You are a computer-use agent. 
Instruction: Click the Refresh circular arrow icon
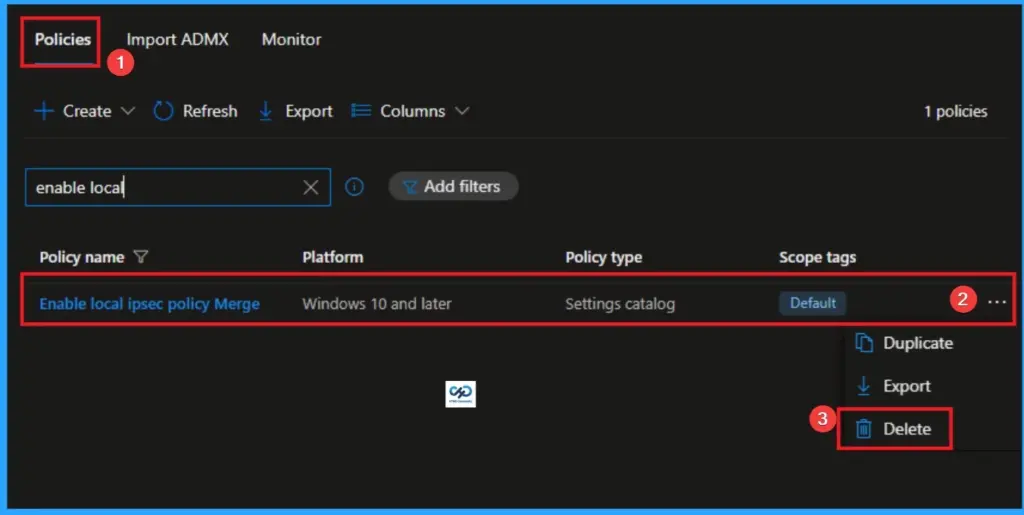tap(163, 111)
